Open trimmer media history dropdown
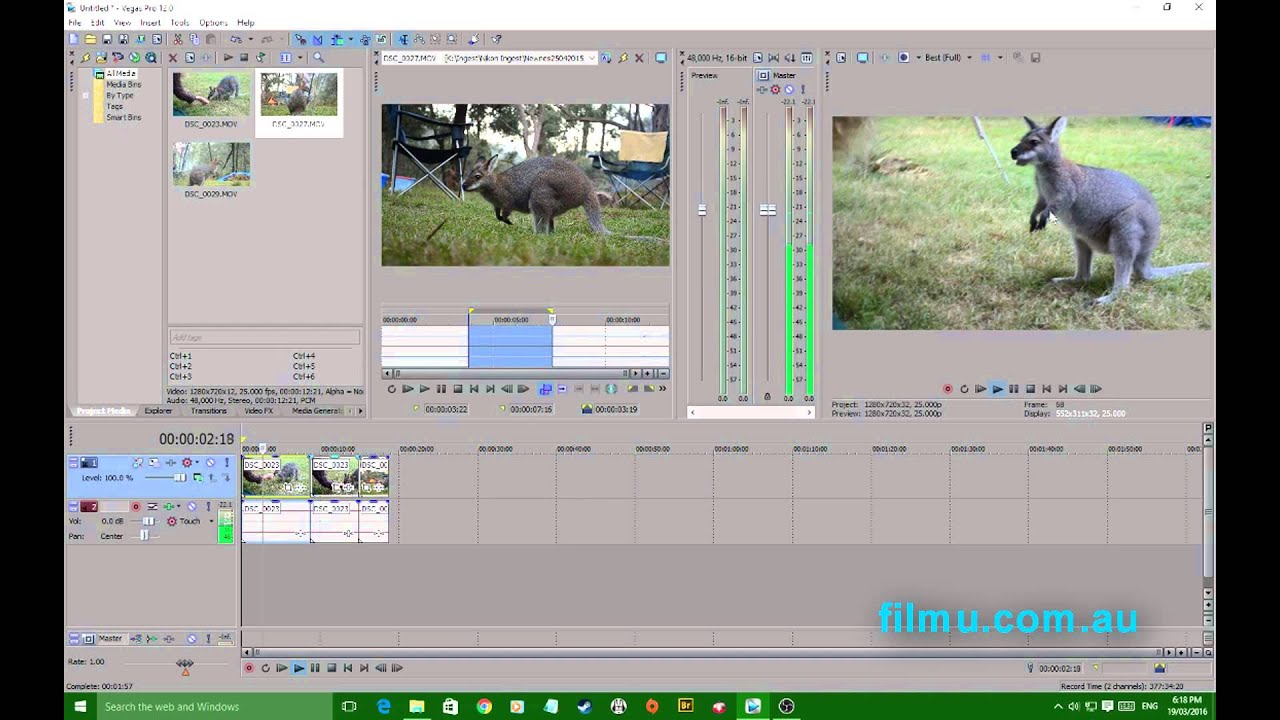The height and width of the screenshot is (720, 1280). (592, 58)
